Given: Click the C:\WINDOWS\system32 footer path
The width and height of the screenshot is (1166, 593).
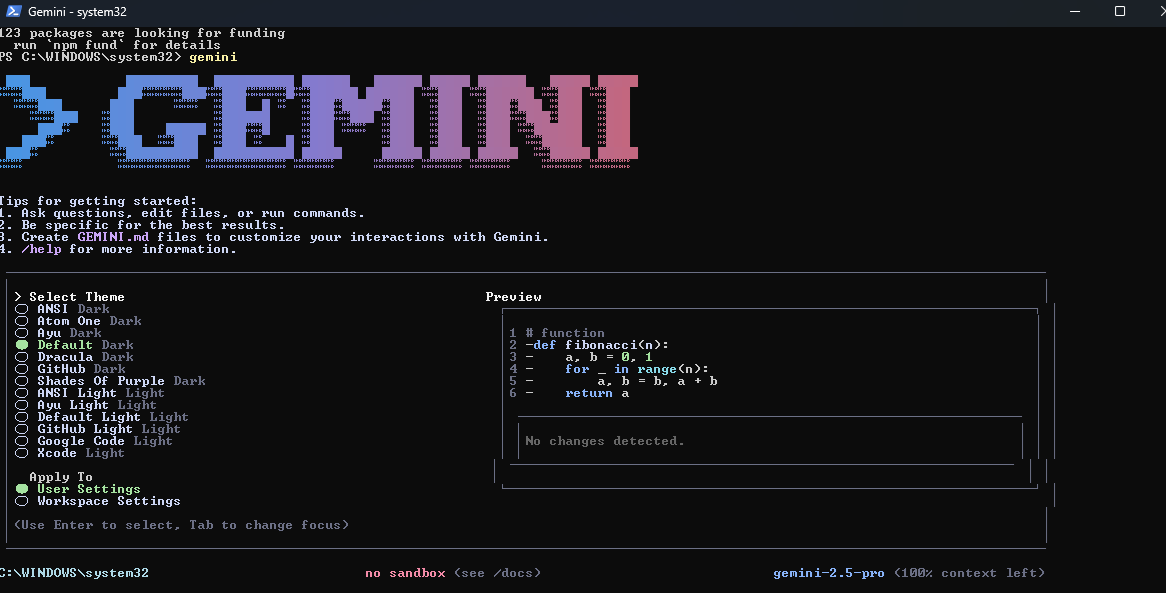Looking at the screenshot, I should pyautogui.click(x=74, y=572).
